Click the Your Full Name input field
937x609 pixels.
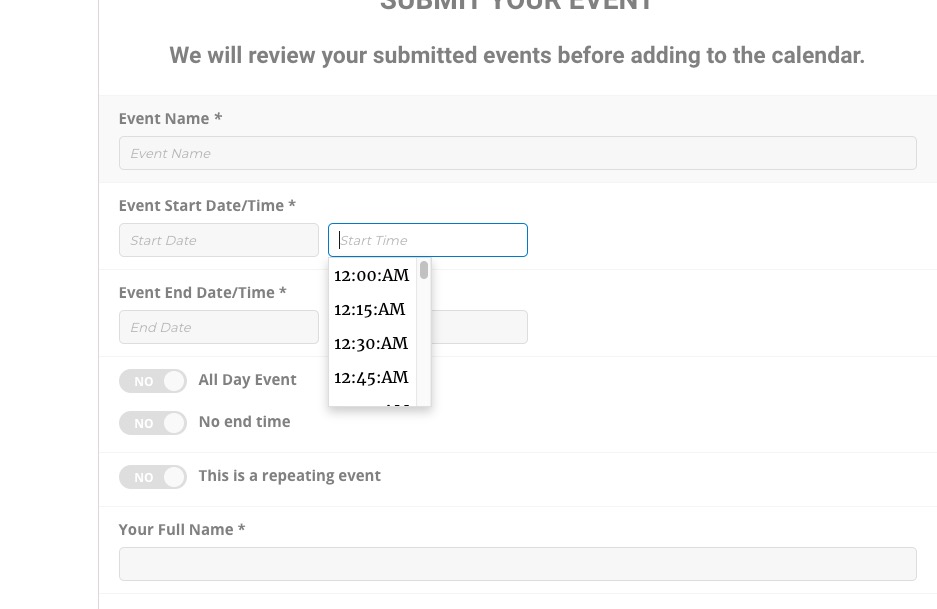517,564
